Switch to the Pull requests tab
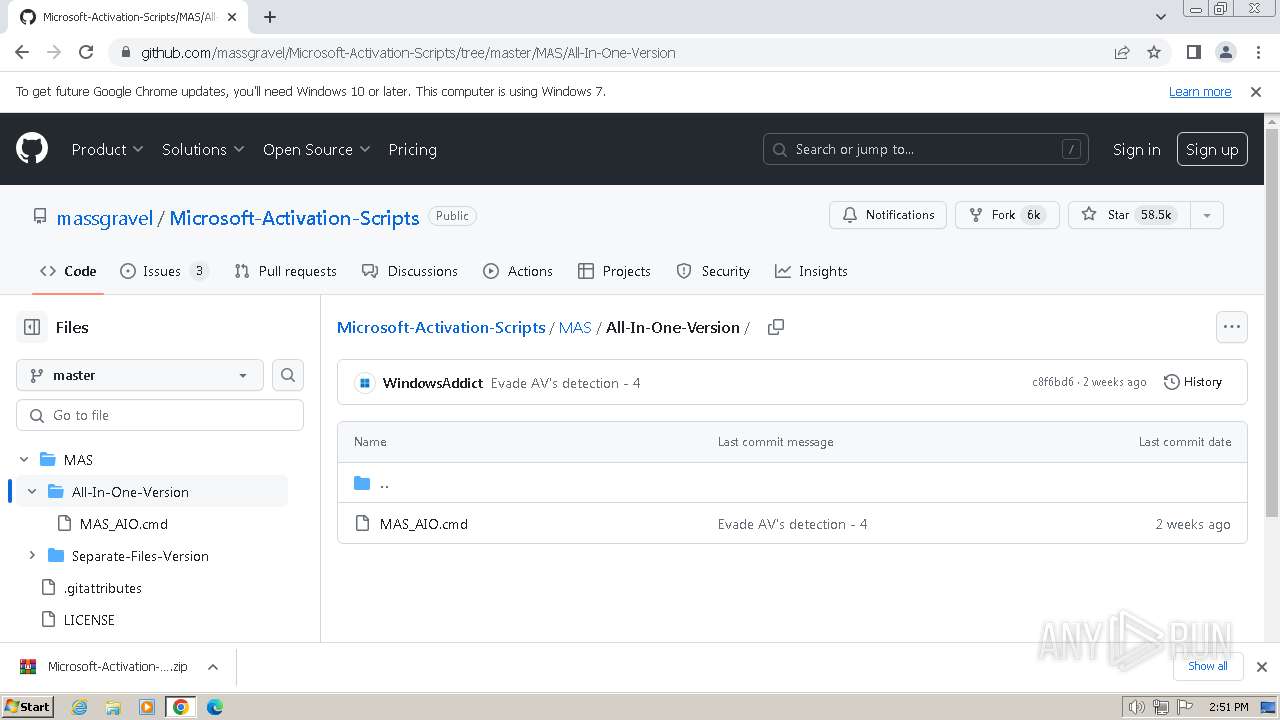Screen dimensions: 1280x720 pos(285,271)
